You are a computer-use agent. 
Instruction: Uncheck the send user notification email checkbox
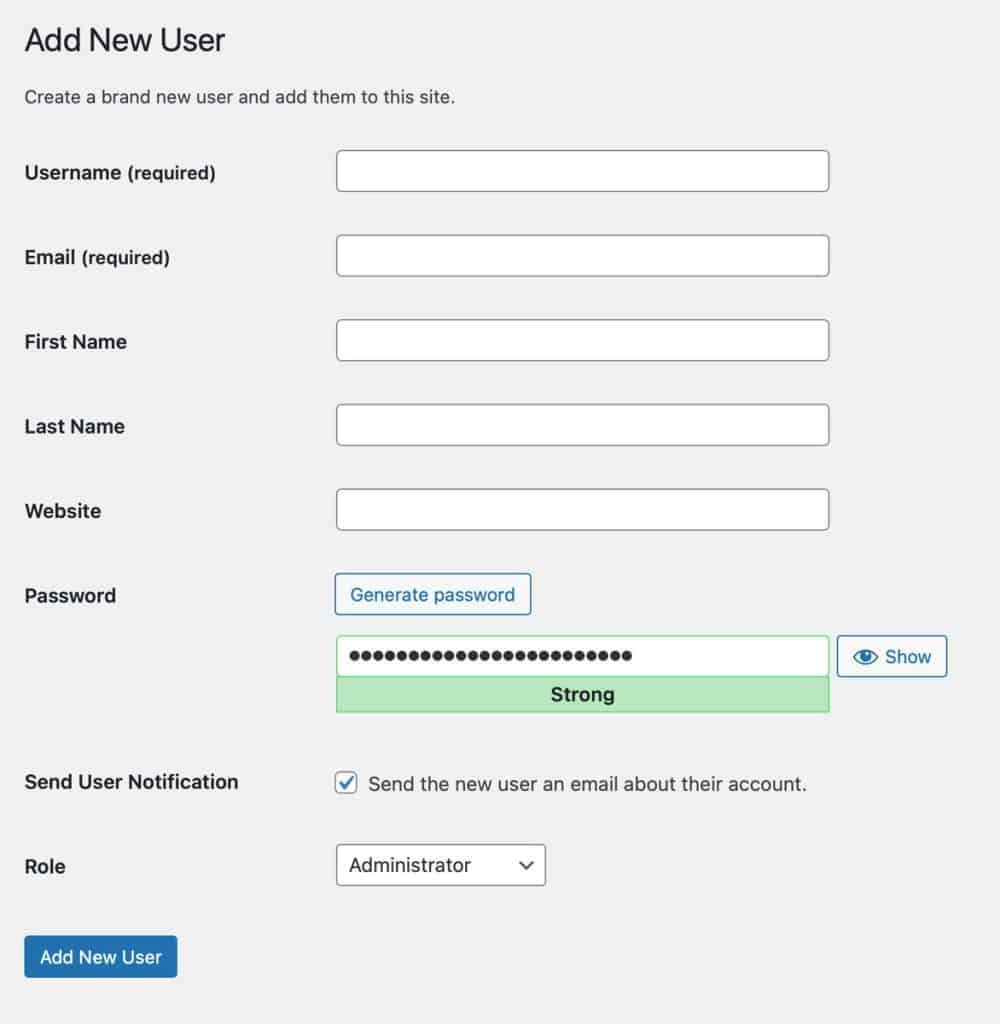(345, 783)
